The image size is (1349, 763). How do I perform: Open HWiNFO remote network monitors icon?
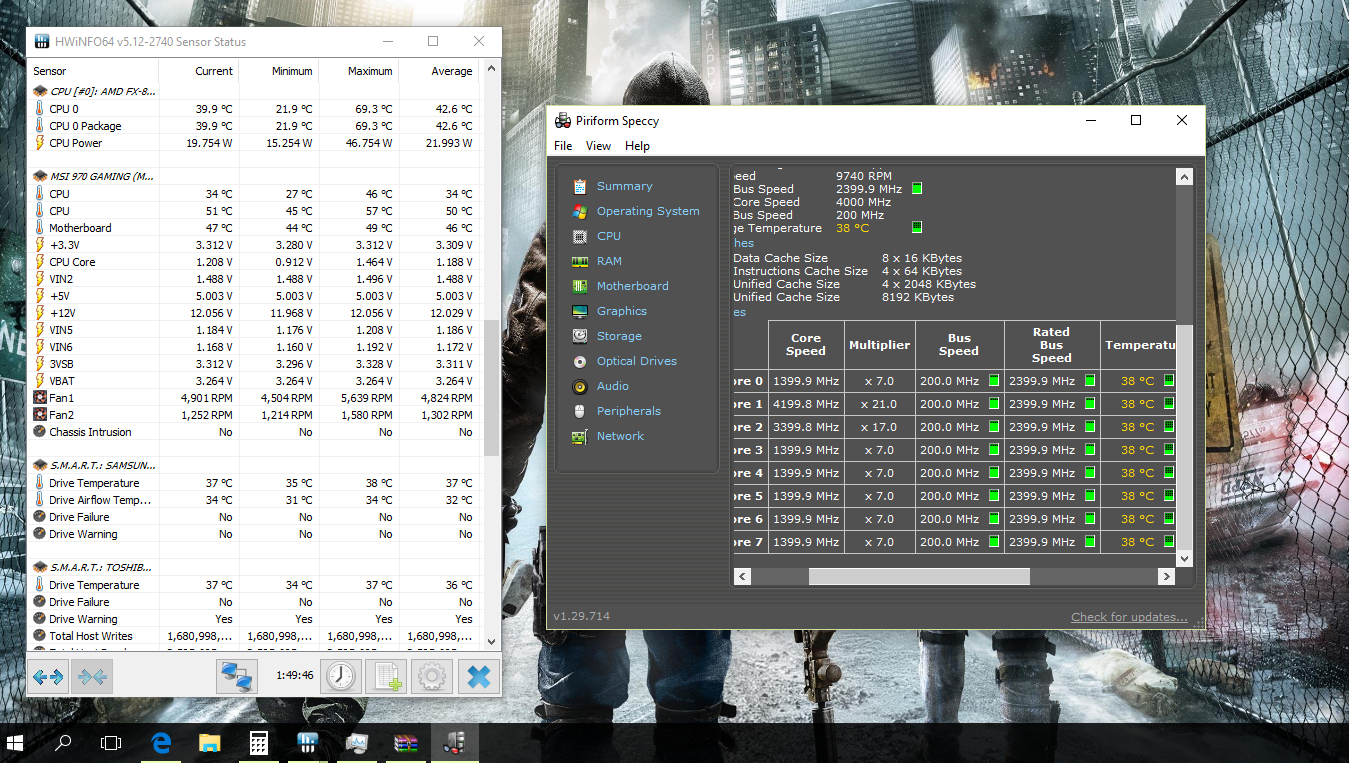(237, 677)
